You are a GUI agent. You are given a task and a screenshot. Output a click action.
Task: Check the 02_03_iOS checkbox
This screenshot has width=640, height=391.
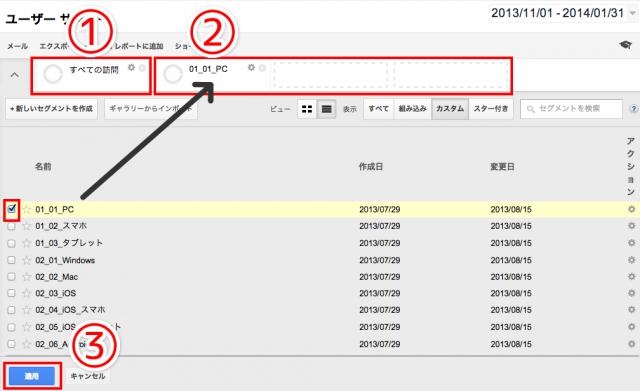point(11,293)
